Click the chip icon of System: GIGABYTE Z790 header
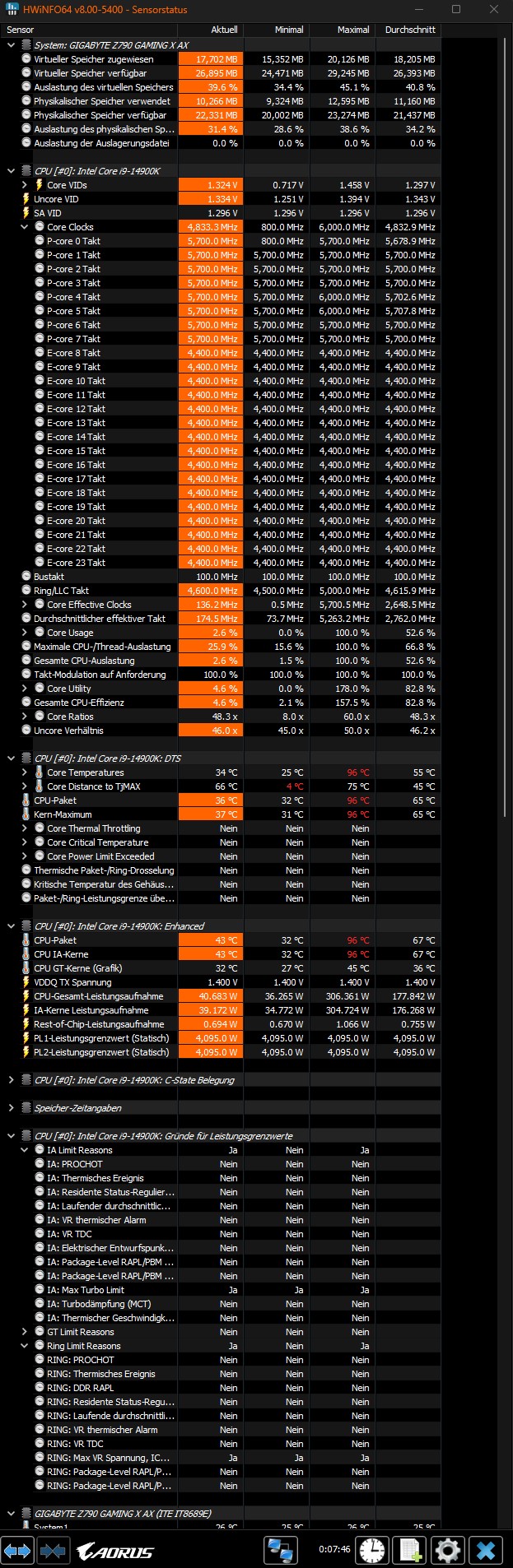Image resolution: width=513 pixels, height=1568 pixels. pos(26,45)
